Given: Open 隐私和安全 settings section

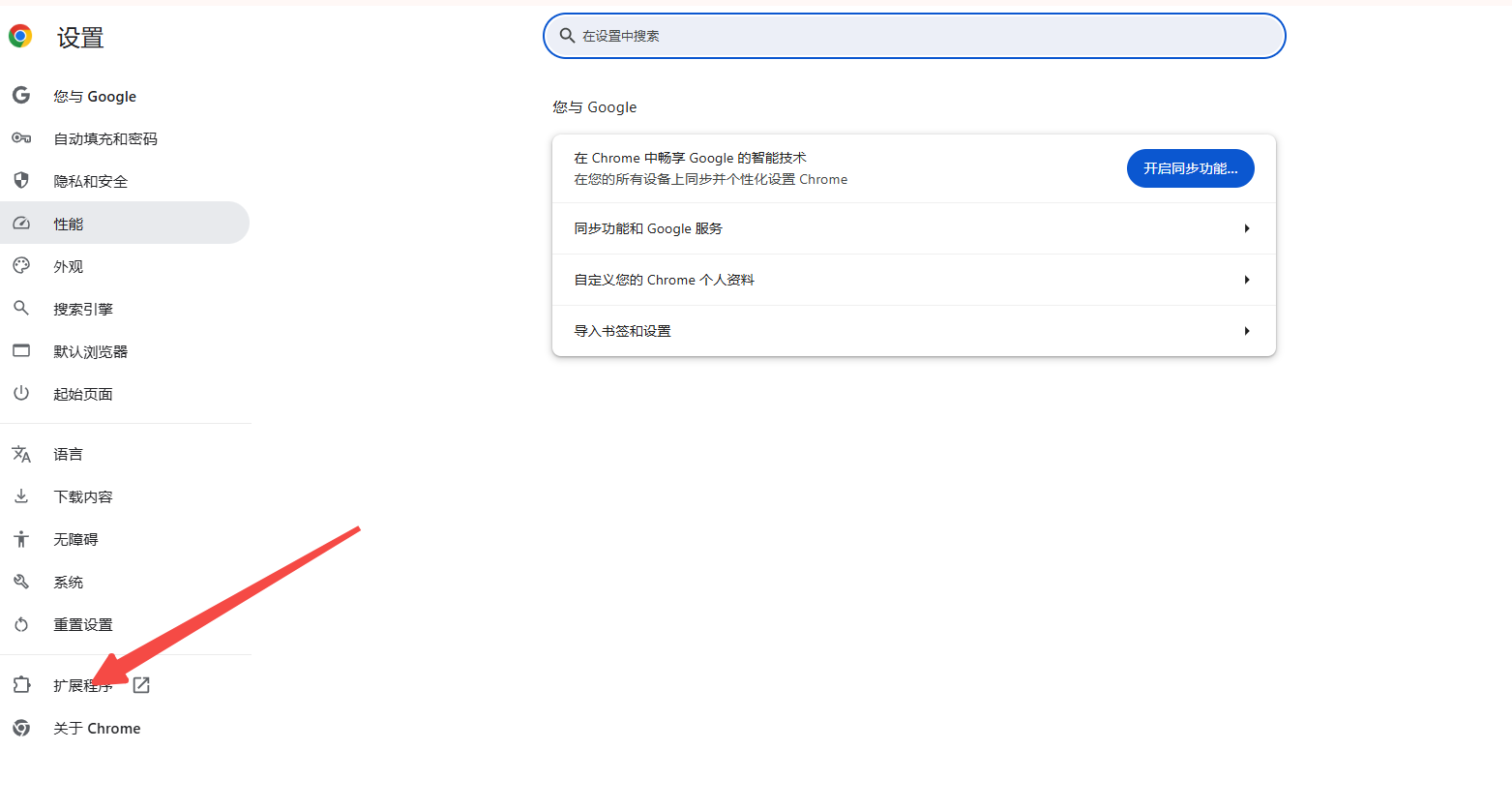Looking at the screenshot, I should [125, 181].
